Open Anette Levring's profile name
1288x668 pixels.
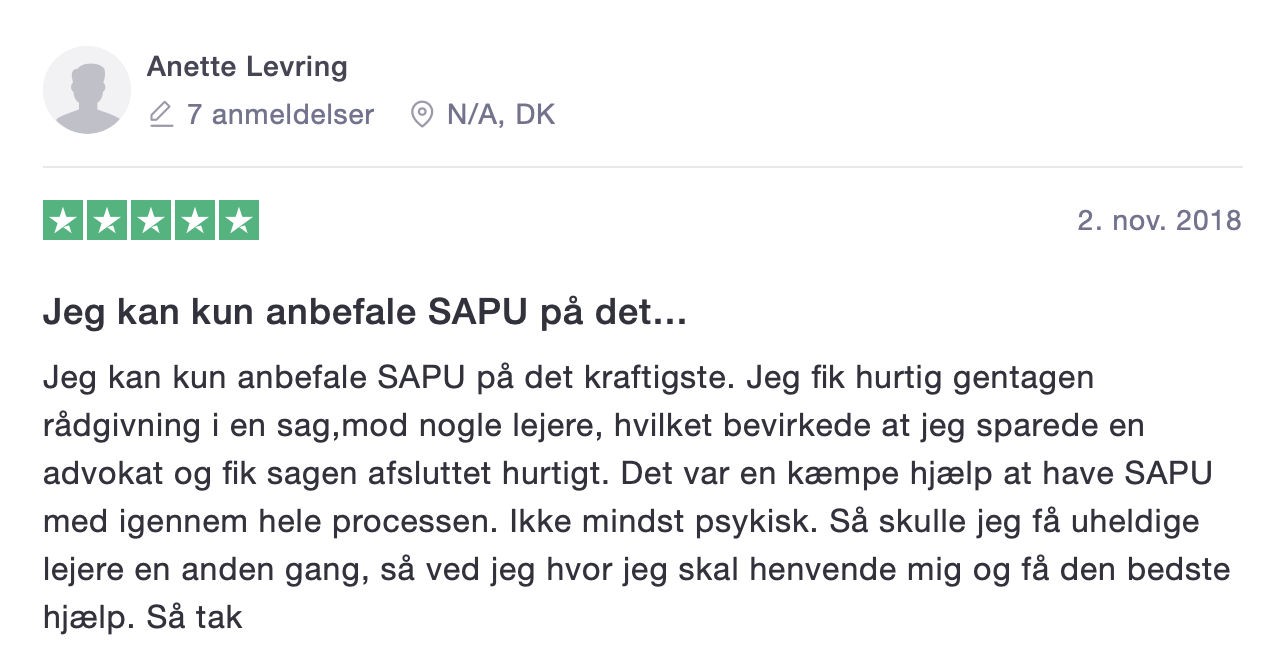[x=247, y=67]
